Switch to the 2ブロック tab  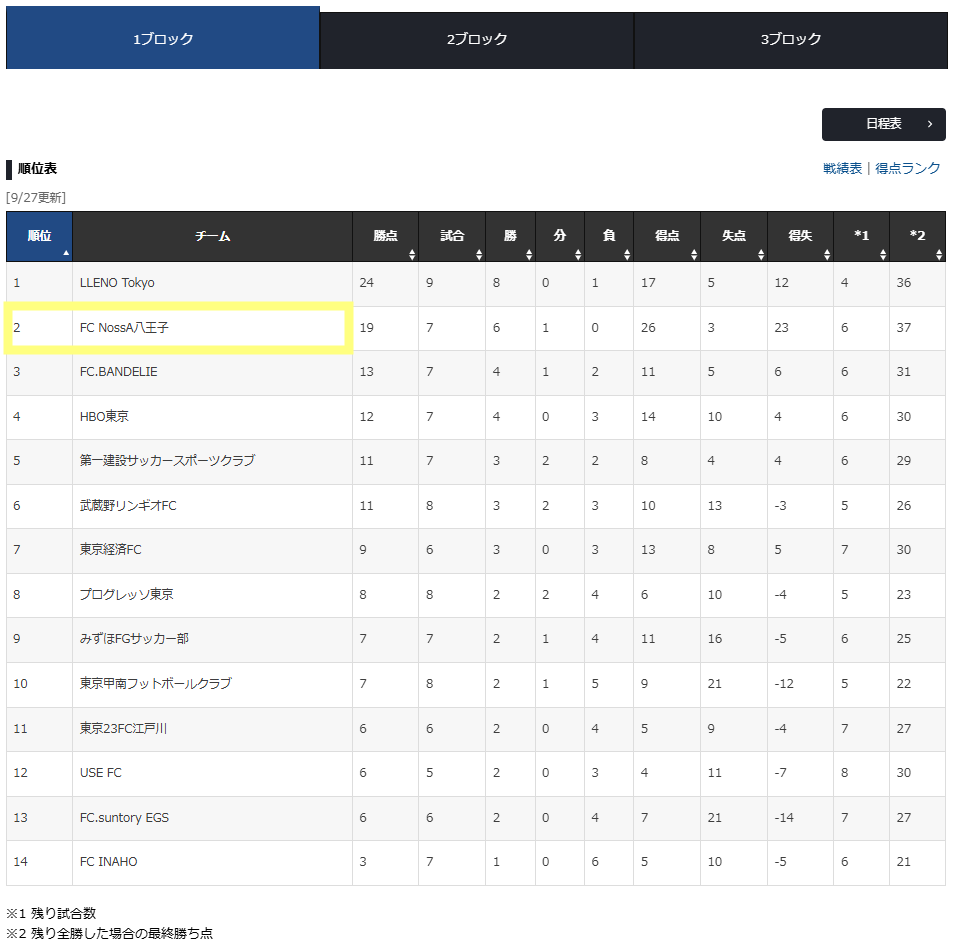[477, 40]
